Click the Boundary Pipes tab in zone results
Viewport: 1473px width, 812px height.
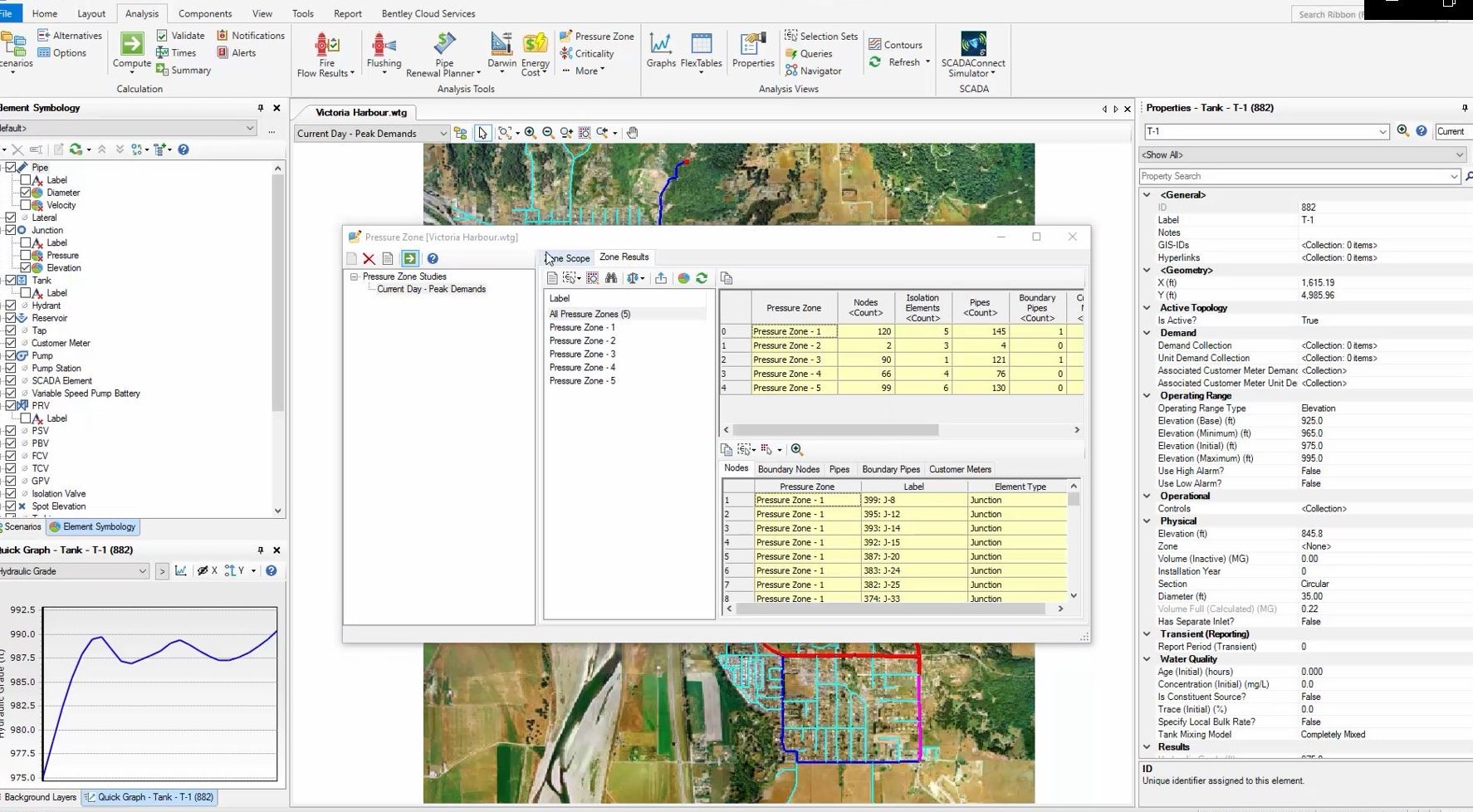click(890, 469)
